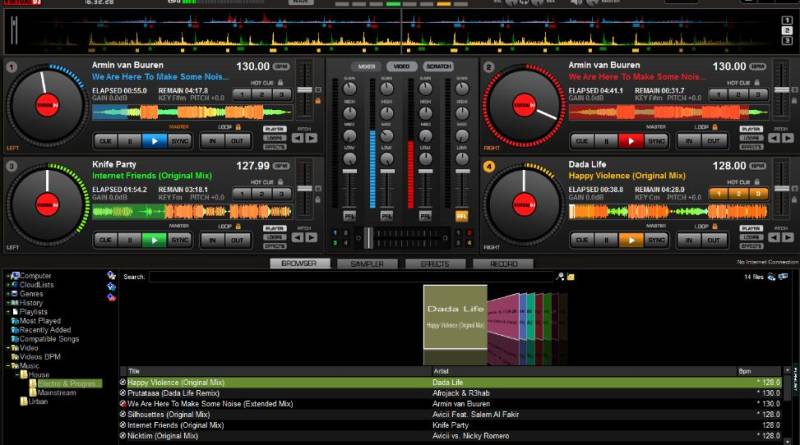Enable PFL on the first mixer channel
The image size is (800, 445).
coord(349,216)
